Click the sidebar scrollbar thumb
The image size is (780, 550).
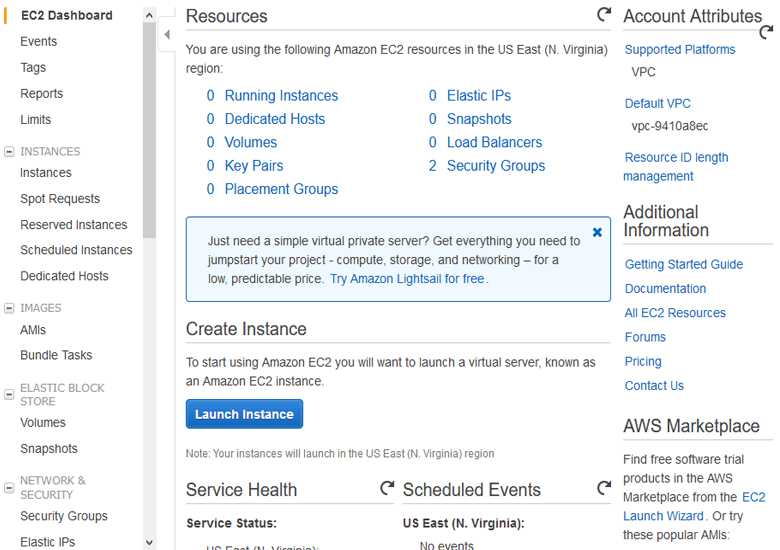[149, 130]
